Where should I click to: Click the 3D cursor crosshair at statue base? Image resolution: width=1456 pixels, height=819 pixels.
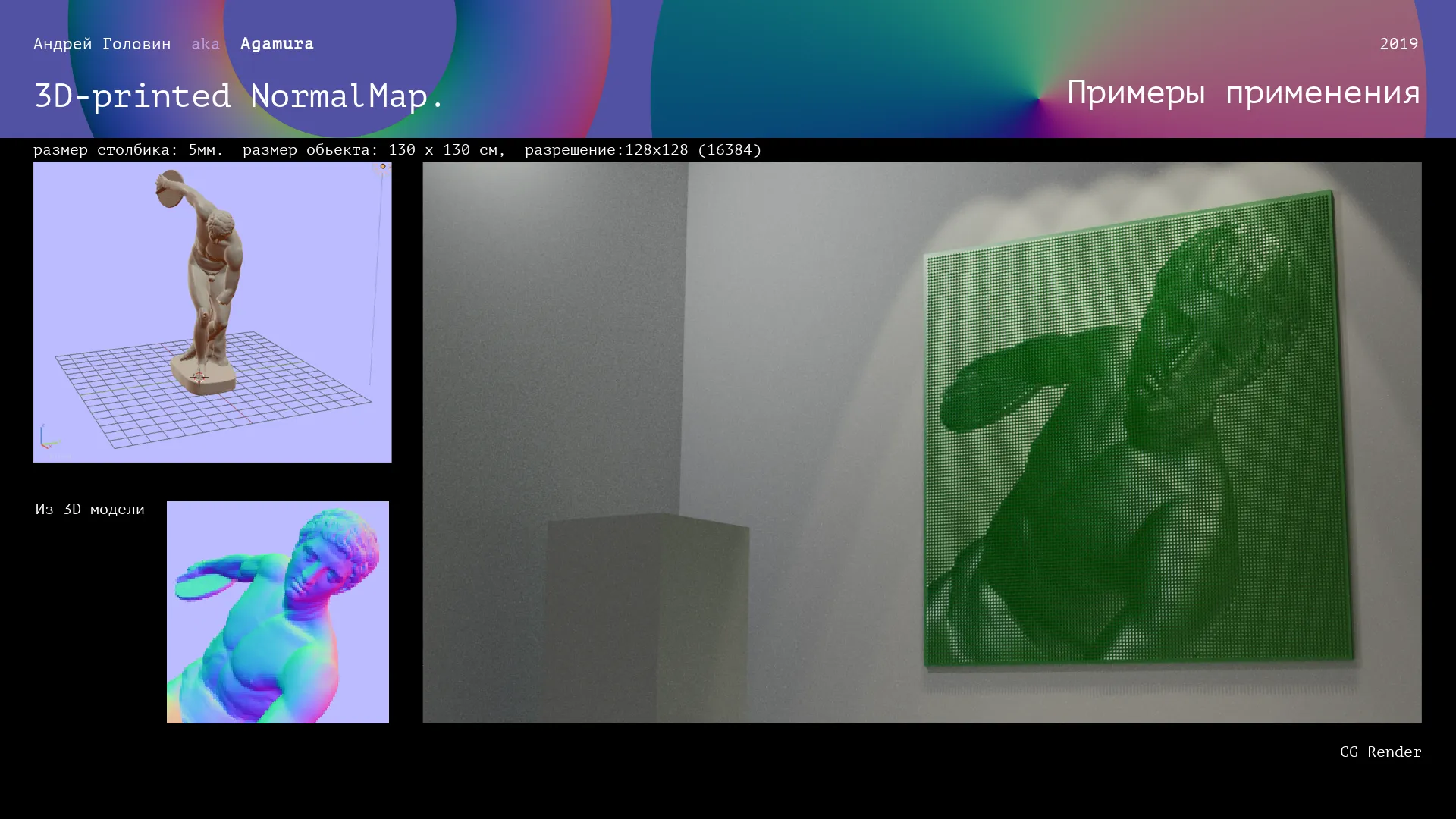[x=199, y=375]
